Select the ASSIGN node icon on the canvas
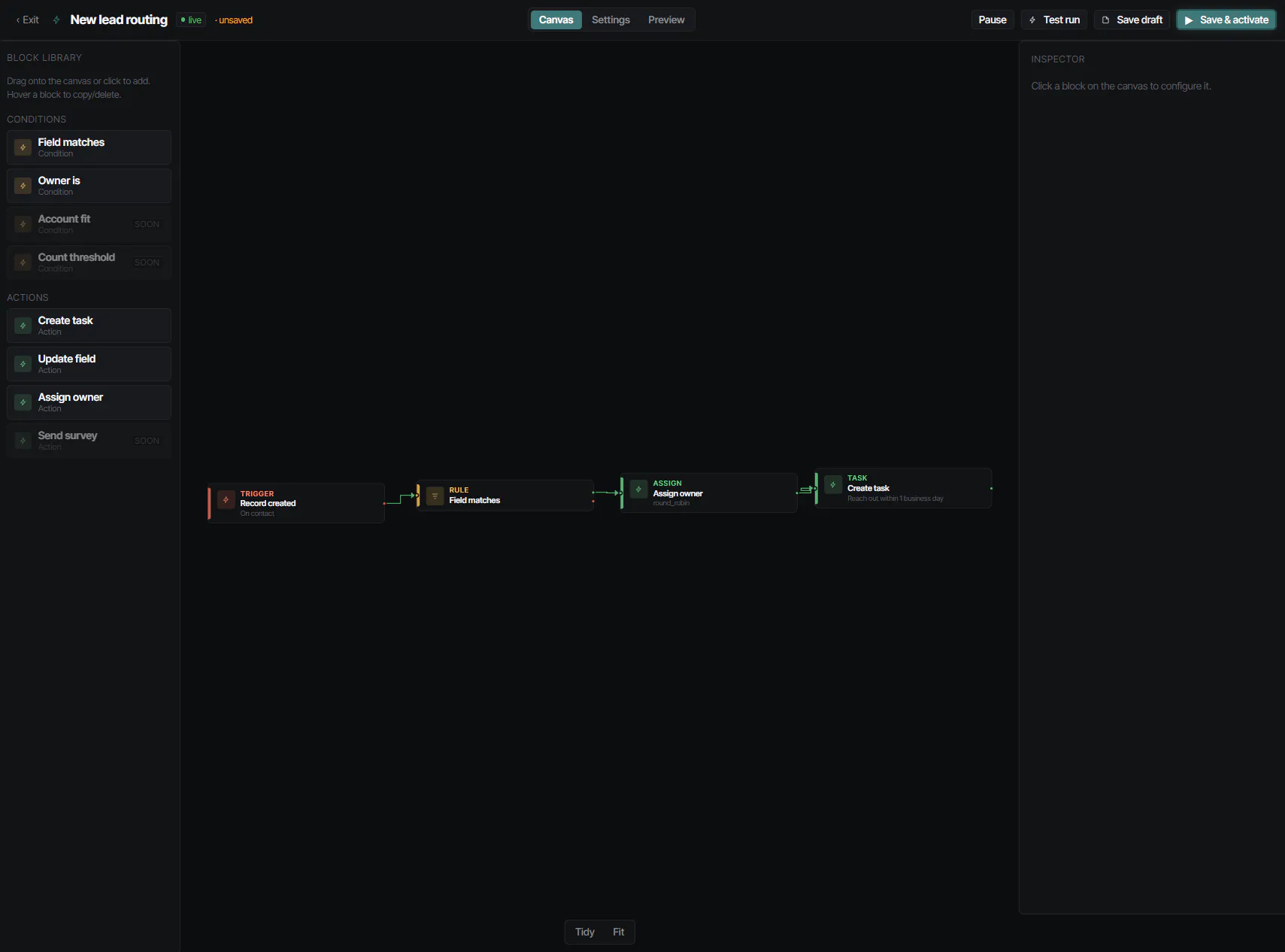Screen dimensions: 1285x952 (x=639, y=490)
